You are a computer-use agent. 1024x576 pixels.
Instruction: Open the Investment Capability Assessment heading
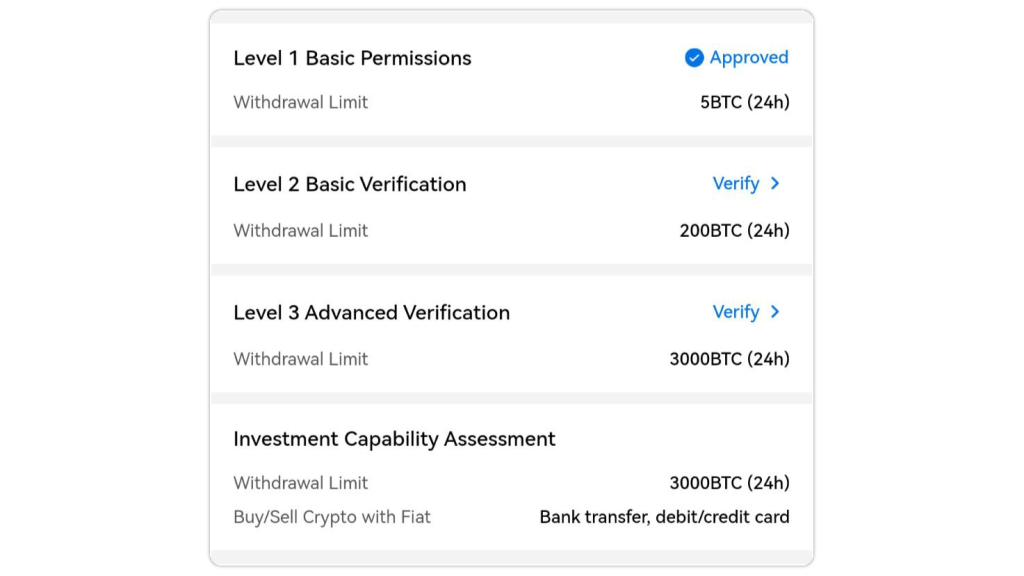coord(394,439)
